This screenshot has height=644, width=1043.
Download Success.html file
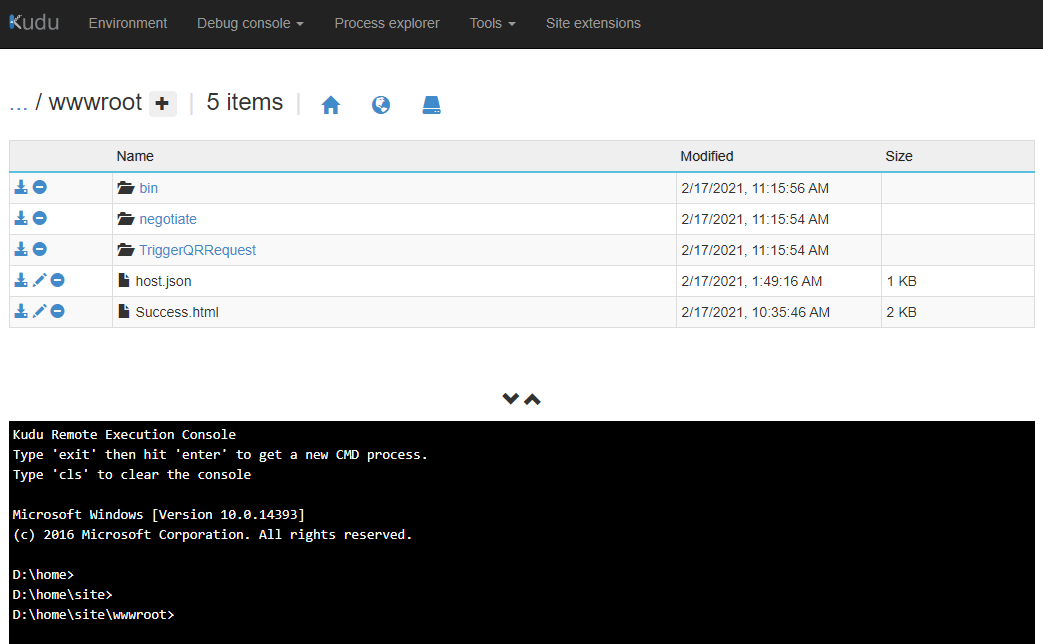(21, 311)
